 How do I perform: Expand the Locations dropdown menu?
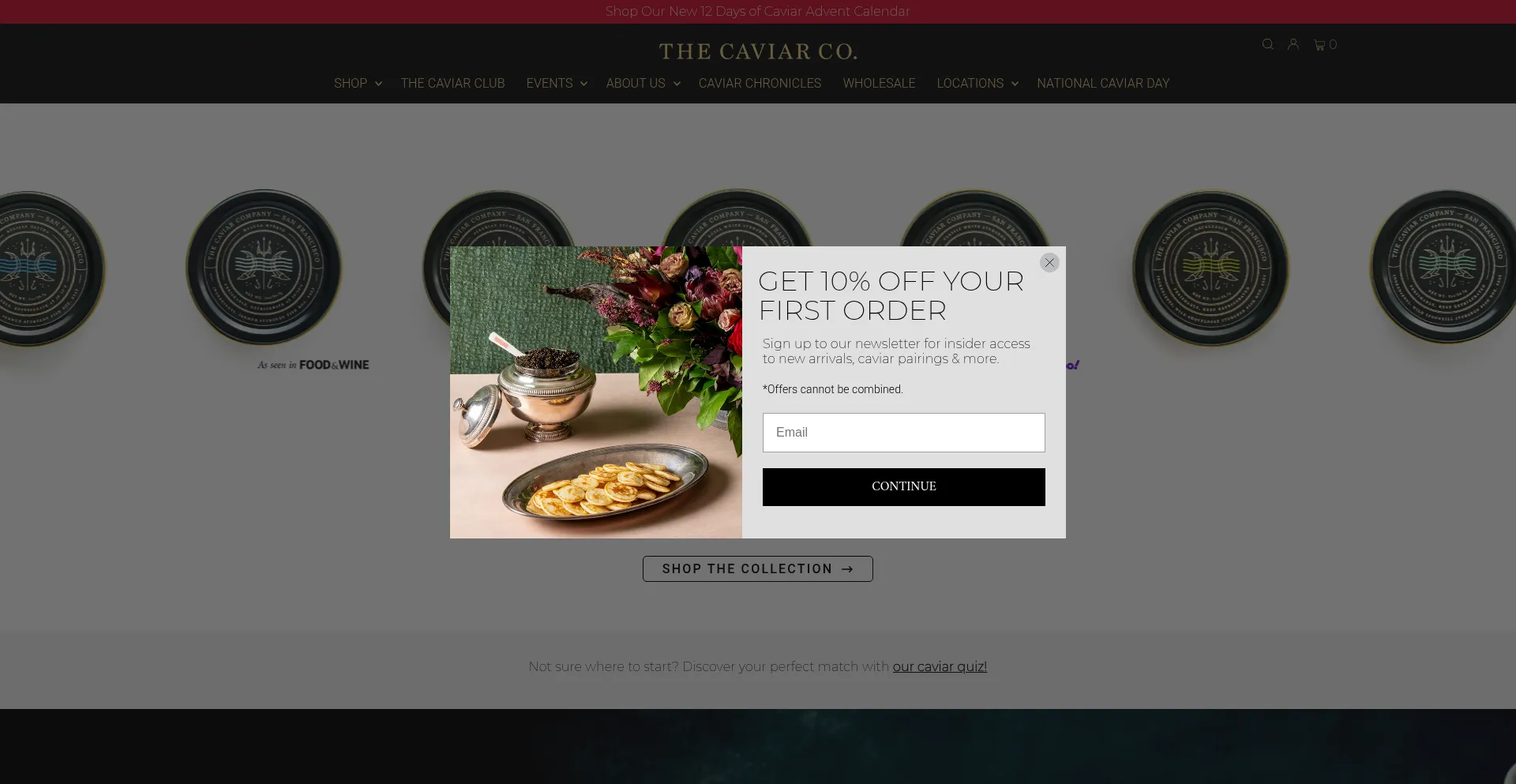pos(978,84)
